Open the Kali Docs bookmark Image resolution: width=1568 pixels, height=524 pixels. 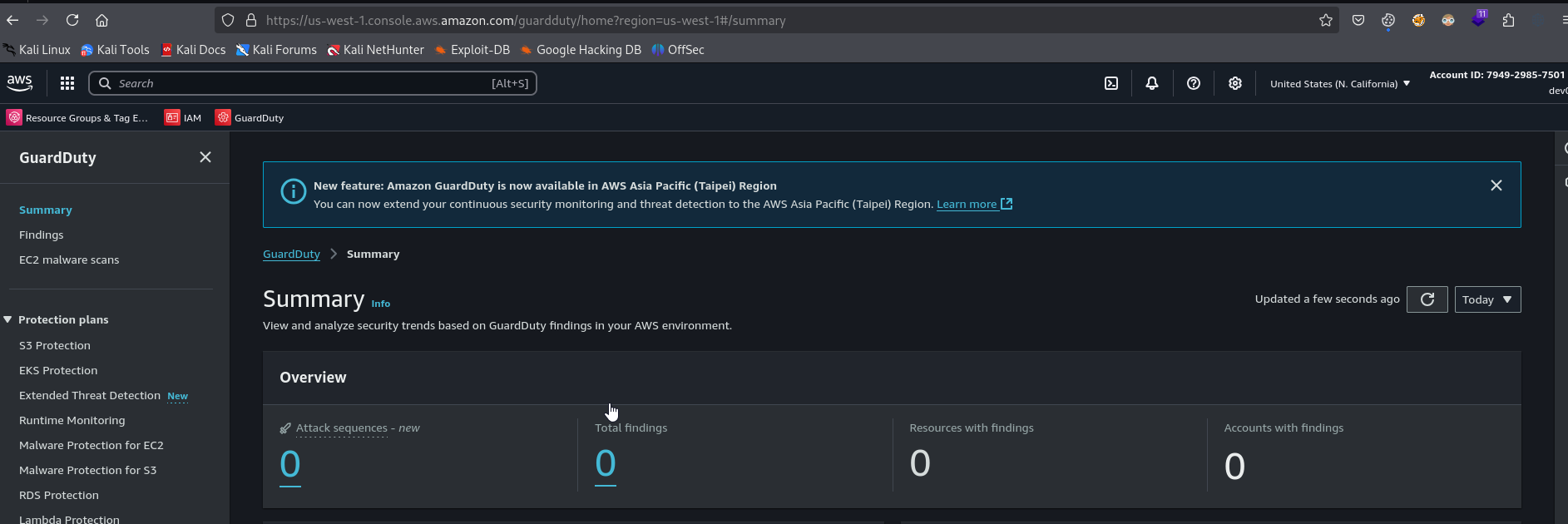[193, 50]
